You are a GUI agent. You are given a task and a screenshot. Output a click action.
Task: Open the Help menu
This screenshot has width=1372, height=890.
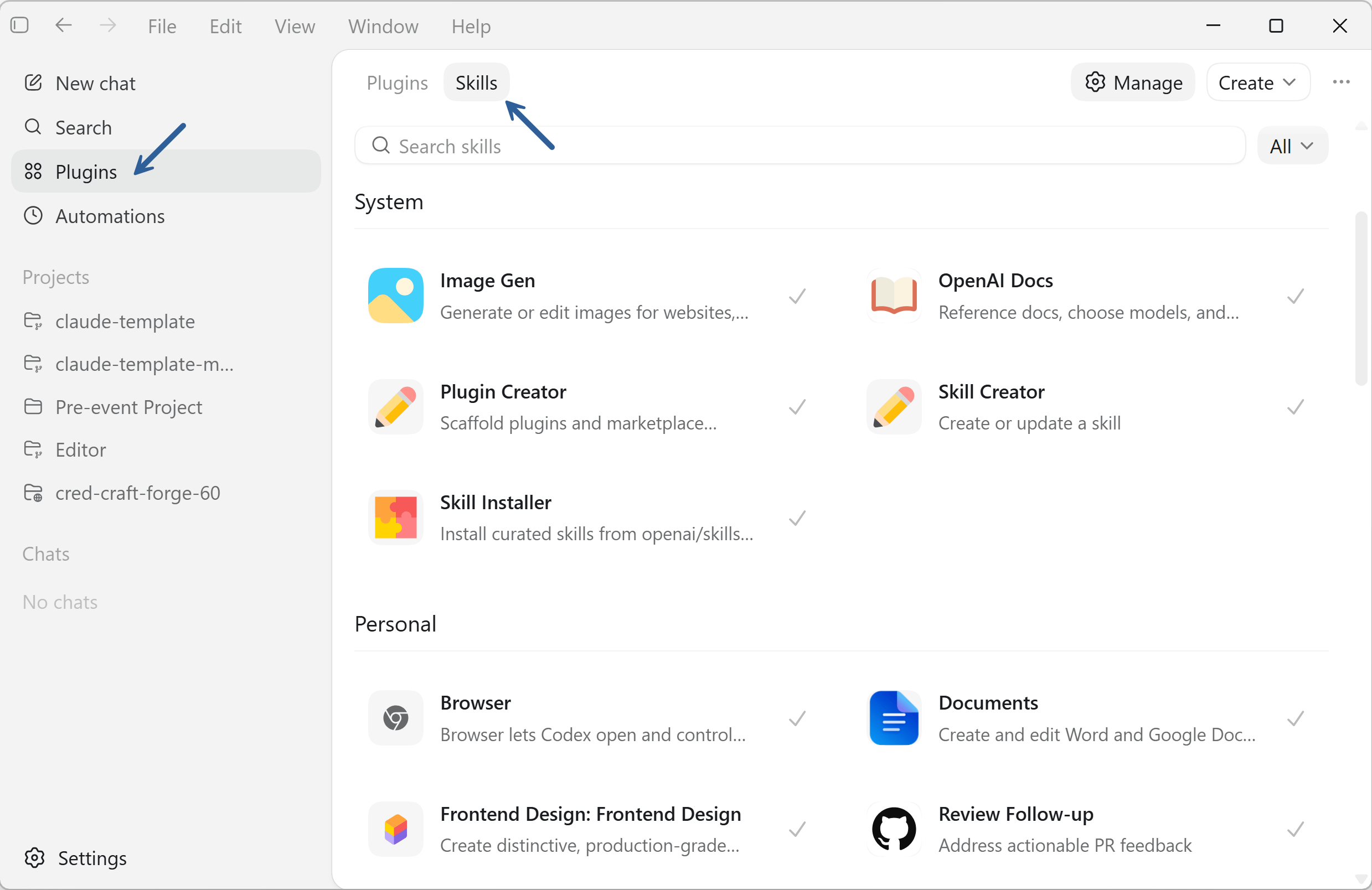pos(471,26)
